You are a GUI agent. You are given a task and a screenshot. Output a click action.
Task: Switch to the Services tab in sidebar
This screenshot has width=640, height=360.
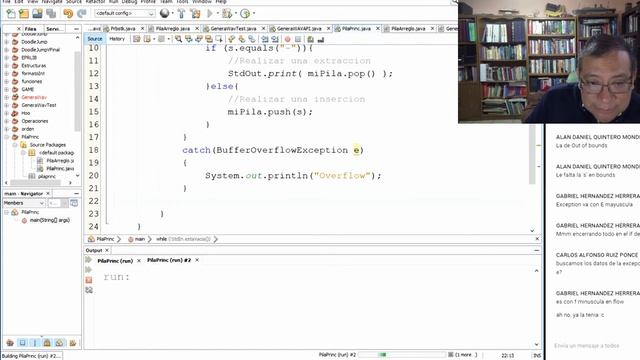(x=55, y=29)
